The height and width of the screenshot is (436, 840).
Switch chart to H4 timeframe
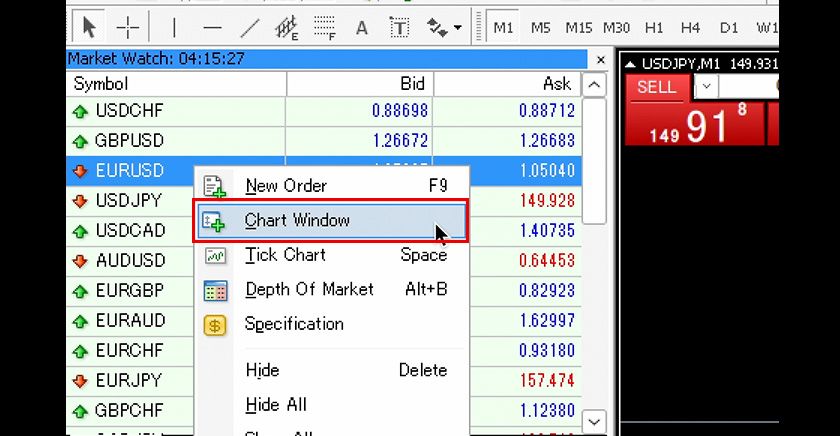(691, 27)
